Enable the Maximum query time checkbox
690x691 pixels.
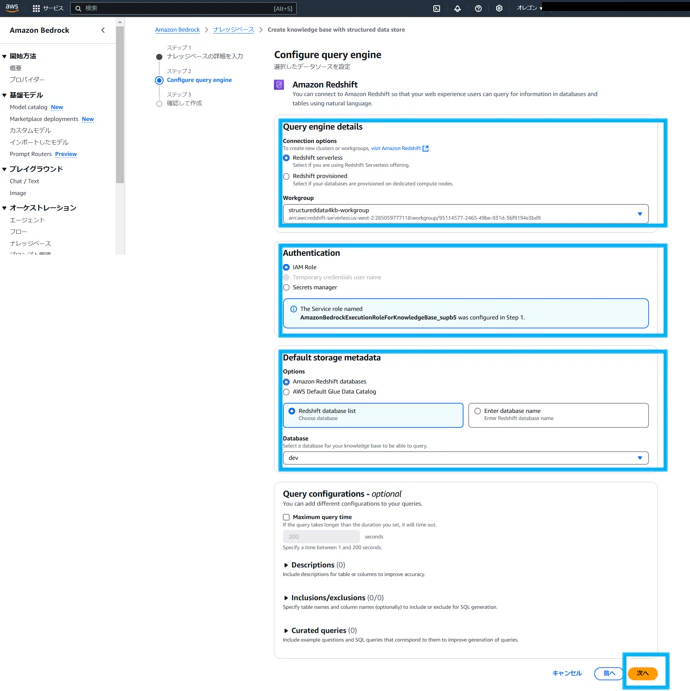286,517
